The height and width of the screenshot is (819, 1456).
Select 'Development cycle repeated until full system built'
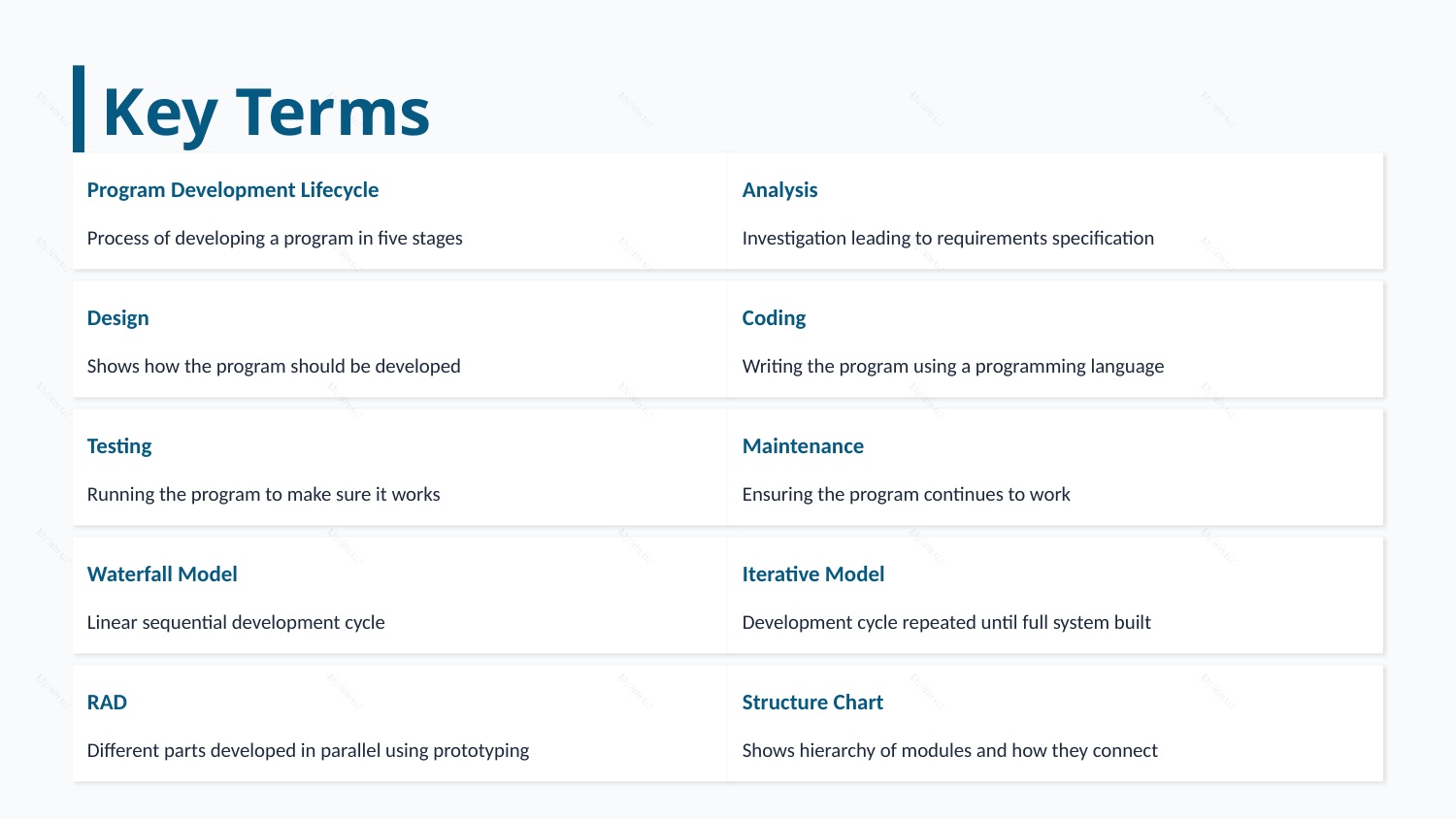coord(946,623)
